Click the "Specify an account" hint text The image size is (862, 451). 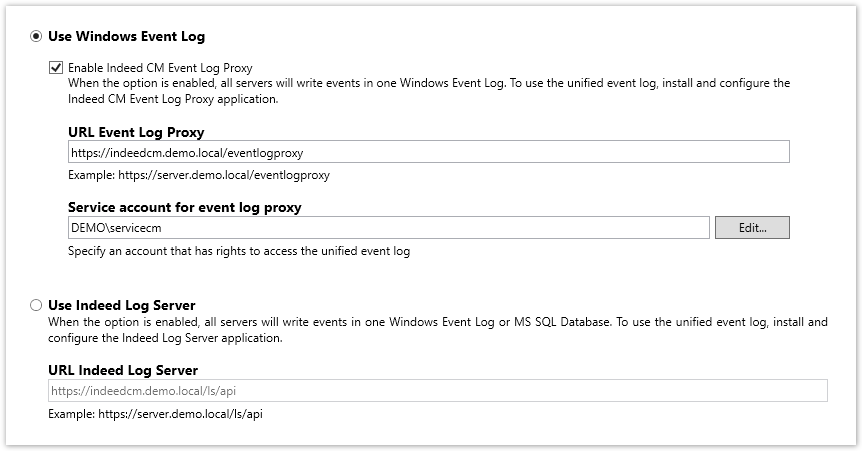point(238,251)
